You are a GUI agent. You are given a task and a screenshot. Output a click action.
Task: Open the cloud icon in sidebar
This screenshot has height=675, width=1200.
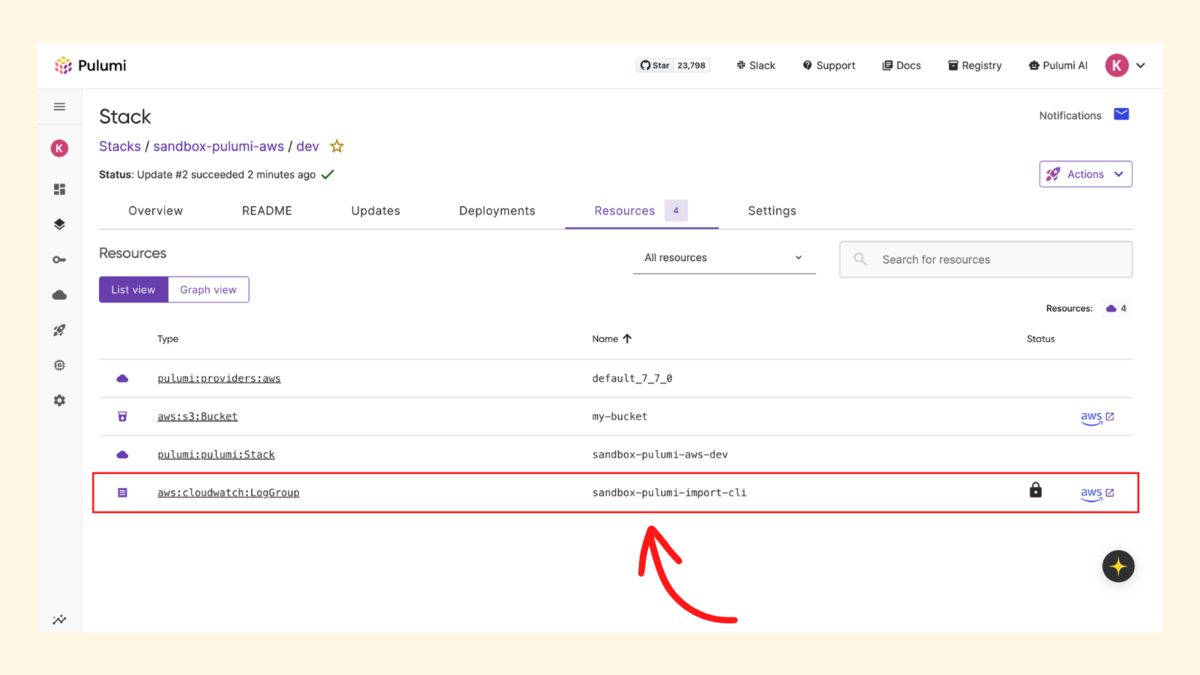pos(60,295)
